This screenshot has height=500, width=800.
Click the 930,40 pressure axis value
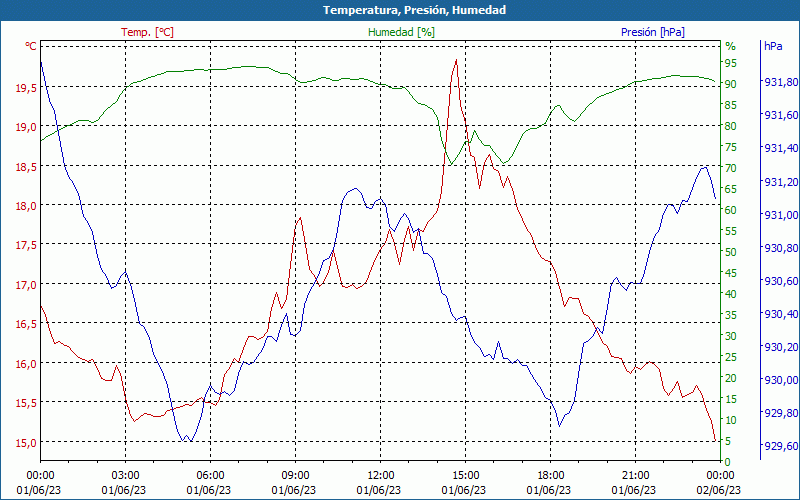781,314
